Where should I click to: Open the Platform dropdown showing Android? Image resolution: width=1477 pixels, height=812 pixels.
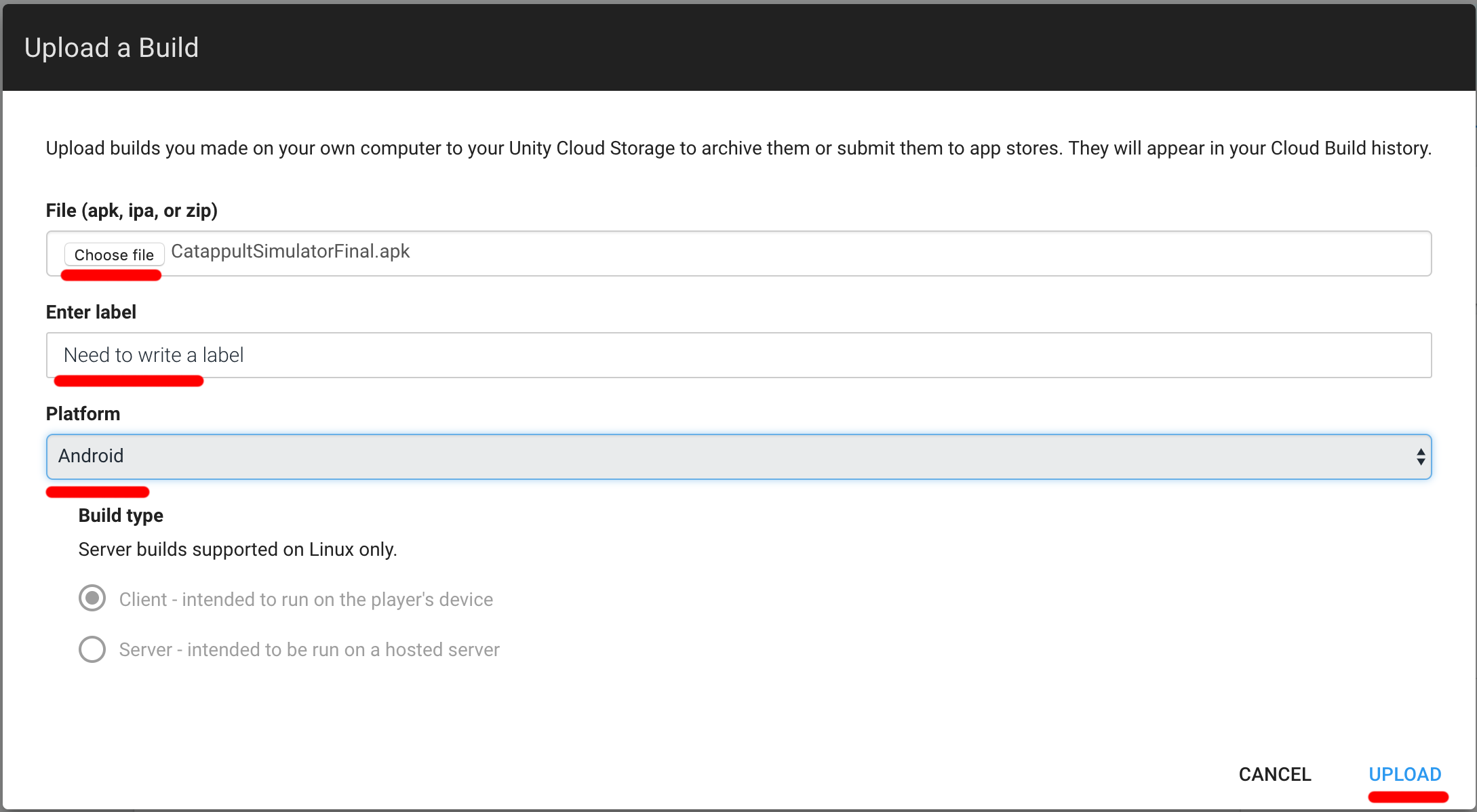click(738, 456)
